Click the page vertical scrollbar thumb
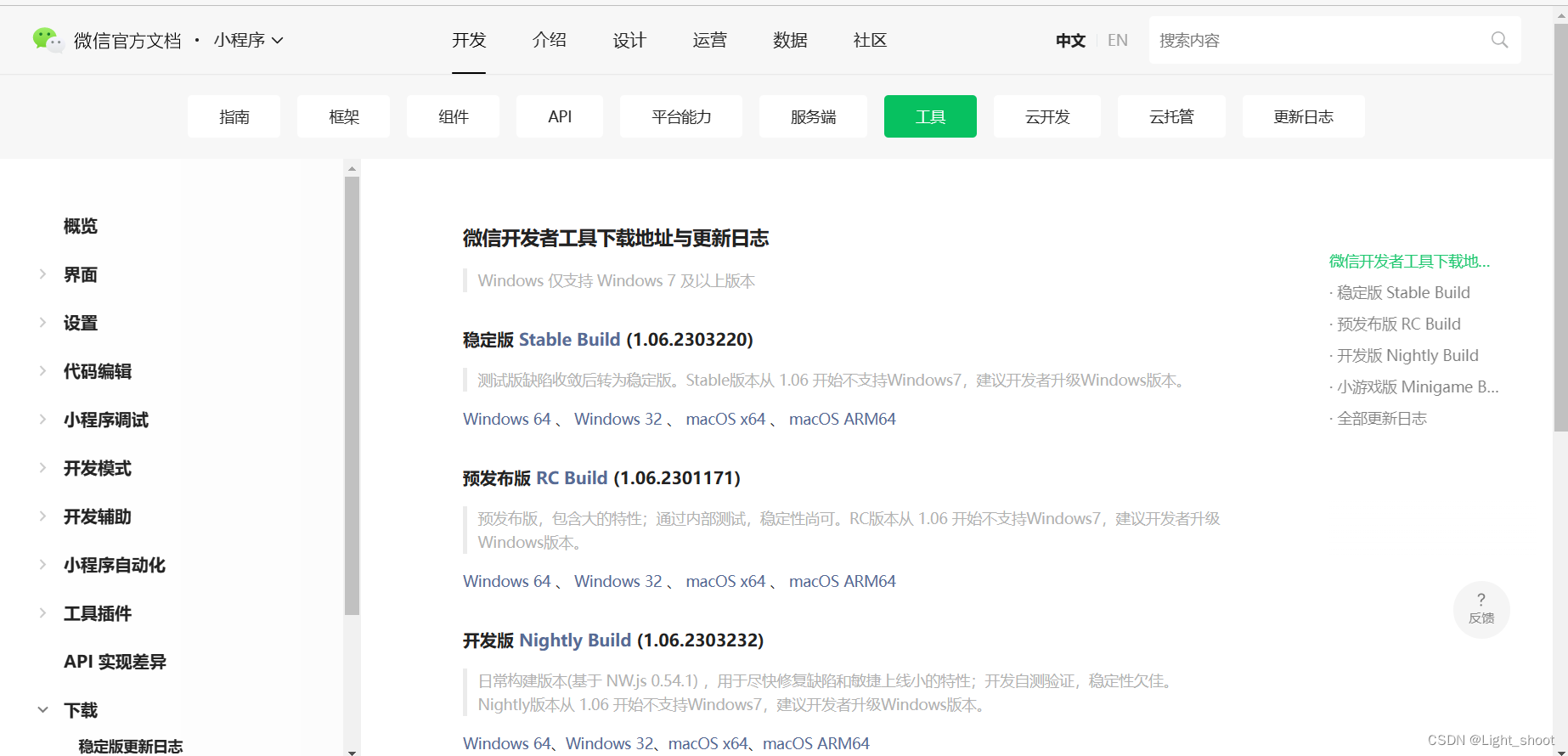This screenshot has width=1568, height=756. 1560,228
